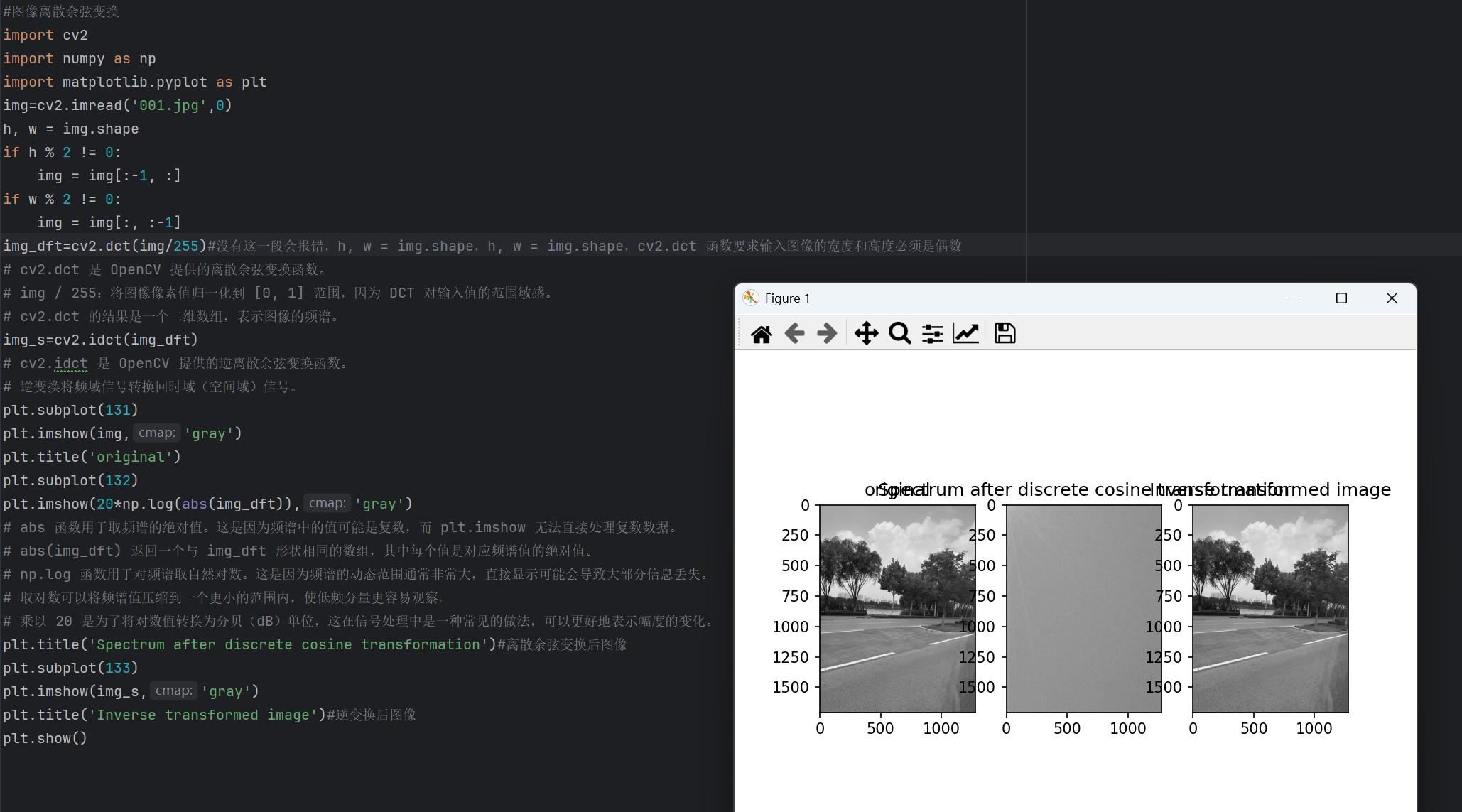The height and width of the screenshot is (812, 1462).
Task: Click the Figure 1 title bar text
Action: click(x=787, y=298)
